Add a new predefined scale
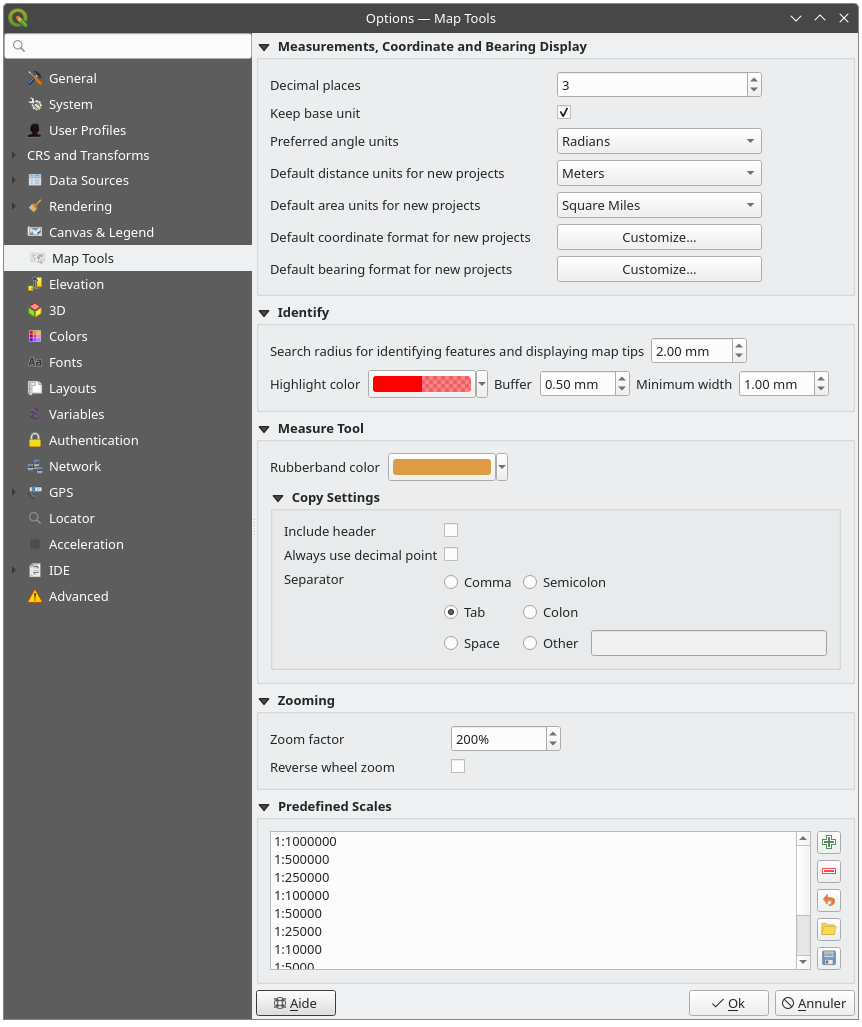 pos(828,842)
